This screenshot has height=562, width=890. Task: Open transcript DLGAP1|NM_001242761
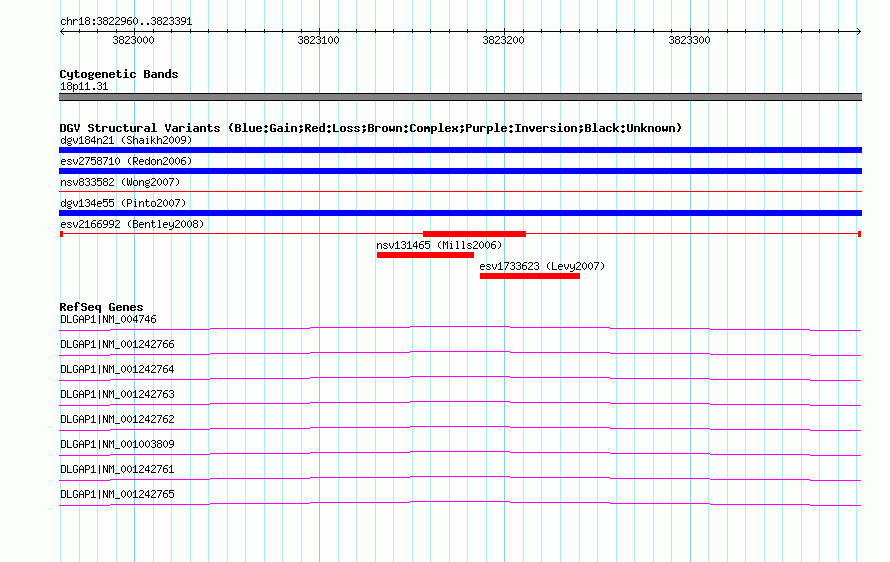pos(117,469)
